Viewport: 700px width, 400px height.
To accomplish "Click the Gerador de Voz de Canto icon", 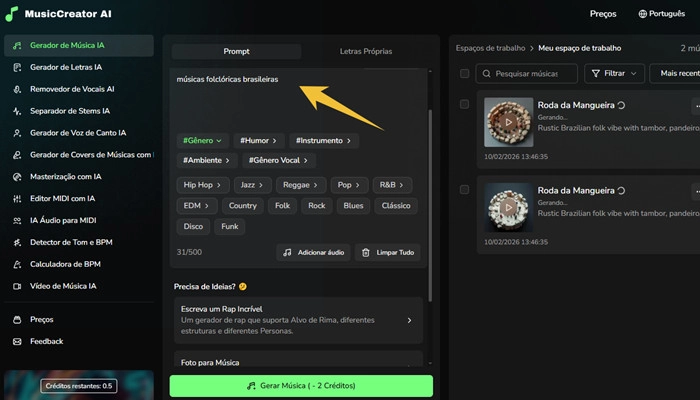I will pyautogui.click(x=17, y=133).
